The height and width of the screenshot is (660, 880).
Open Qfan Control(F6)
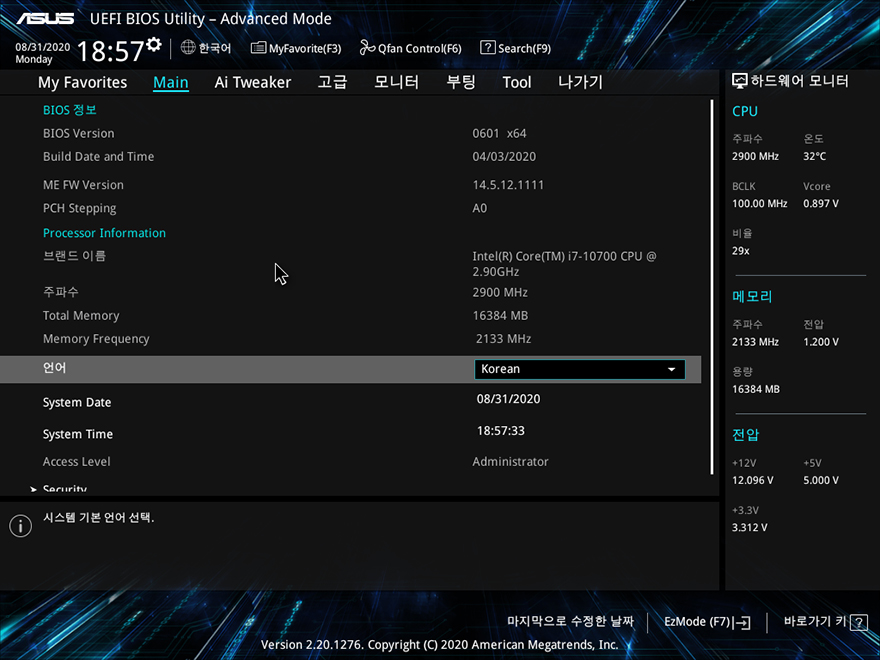tap(410, 48)
